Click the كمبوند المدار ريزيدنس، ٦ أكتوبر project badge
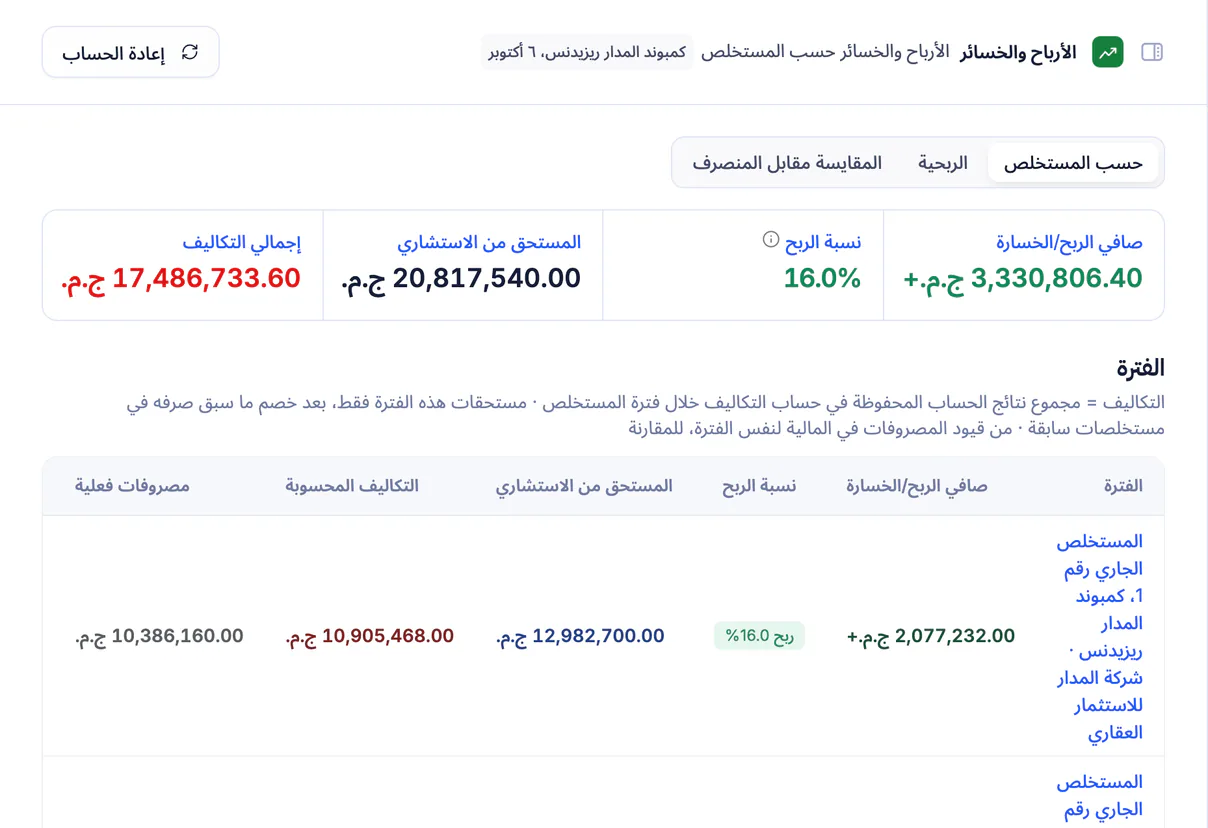 [x=587, y=52]
